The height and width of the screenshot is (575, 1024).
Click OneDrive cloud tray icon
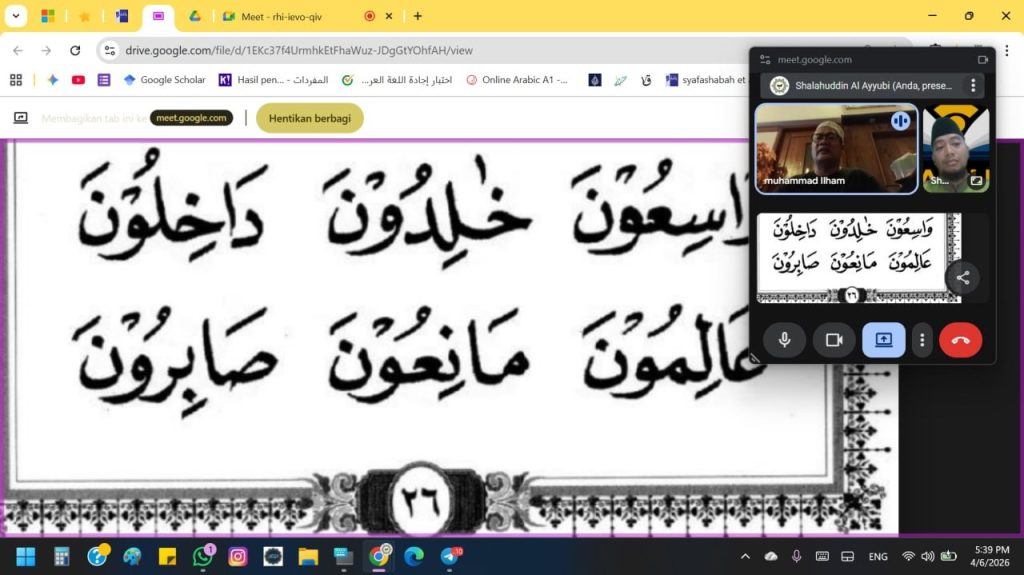(x=771, y=557)
